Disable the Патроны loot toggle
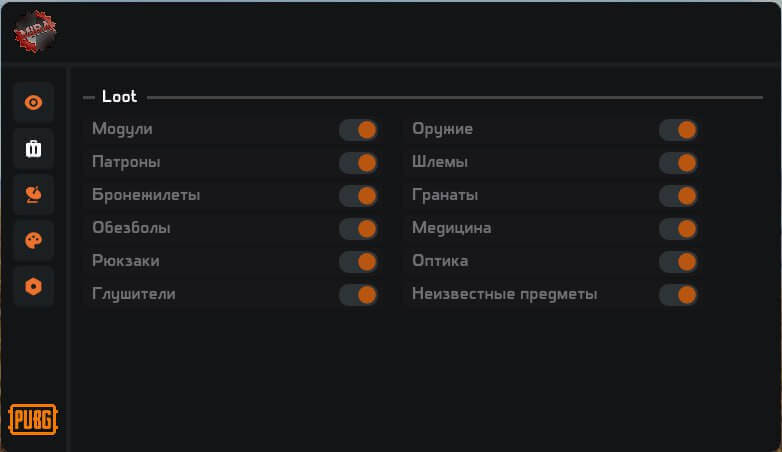The height and width of the screenshot is (452, 782). pos(358,163)
